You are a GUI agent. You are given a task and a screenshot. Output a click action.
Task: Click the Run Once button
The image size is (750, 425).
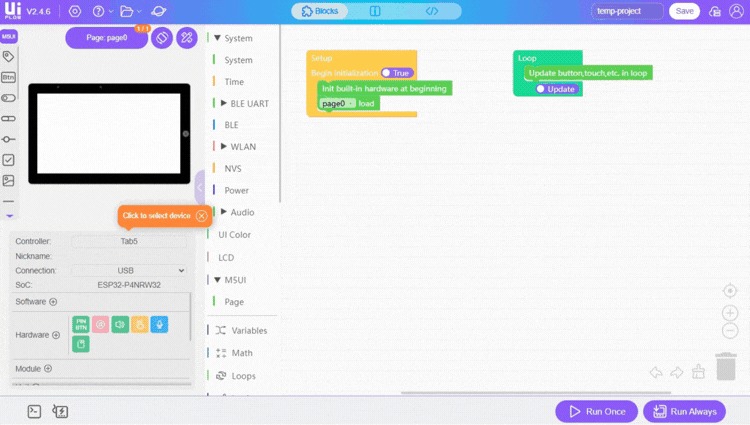coord(597,412)
